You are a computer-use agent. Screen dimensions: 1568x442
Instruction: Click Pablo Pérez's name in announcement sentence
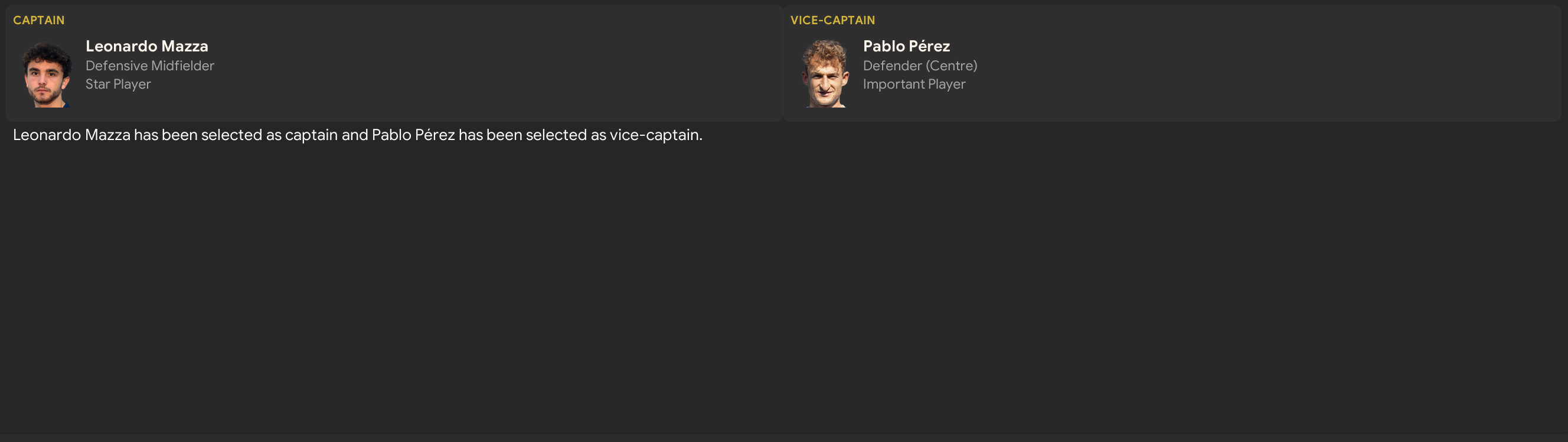[x=413, y=135]
